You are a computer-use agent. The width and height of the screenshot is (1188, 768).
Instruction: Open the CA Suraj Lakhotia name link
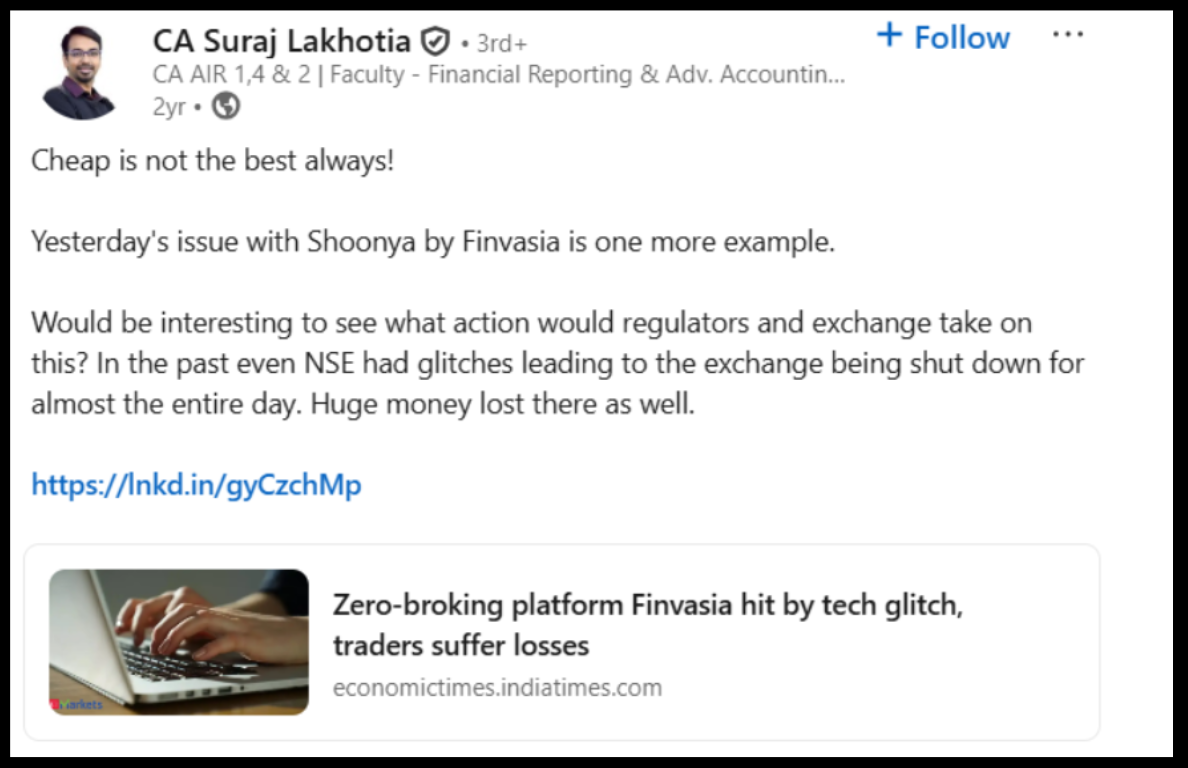click(x=281, y=41)
